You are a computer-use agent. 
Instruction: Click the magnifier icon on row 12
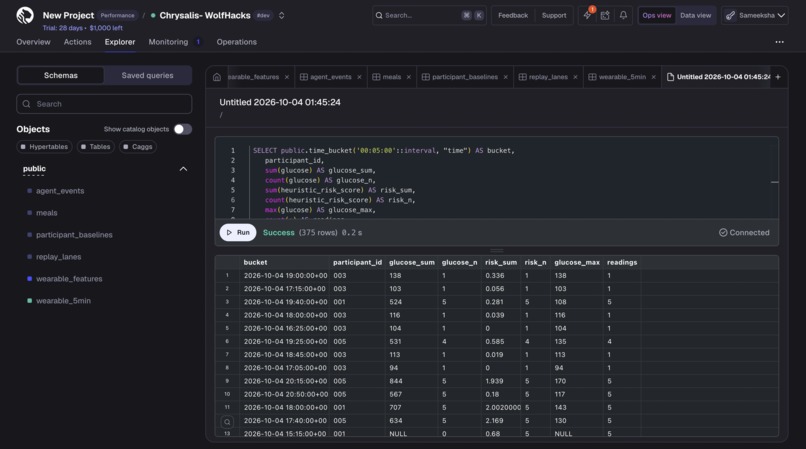(x=227, y=422)
